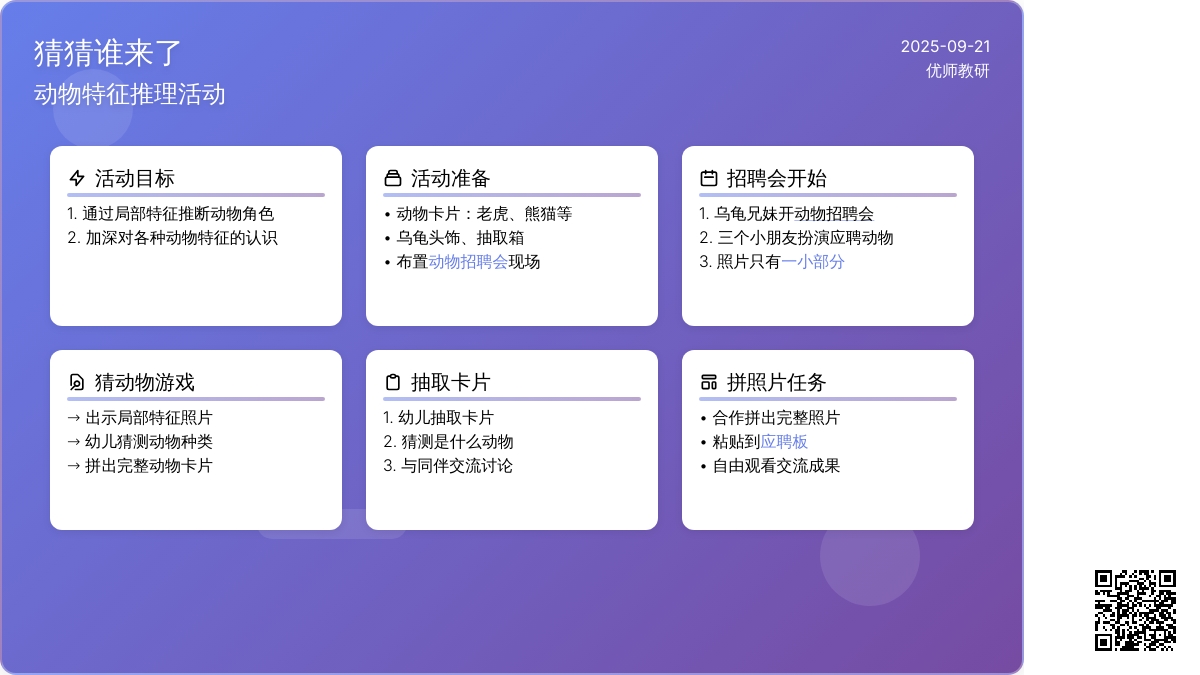Click the 优师教研 author label

coord(957,71)
